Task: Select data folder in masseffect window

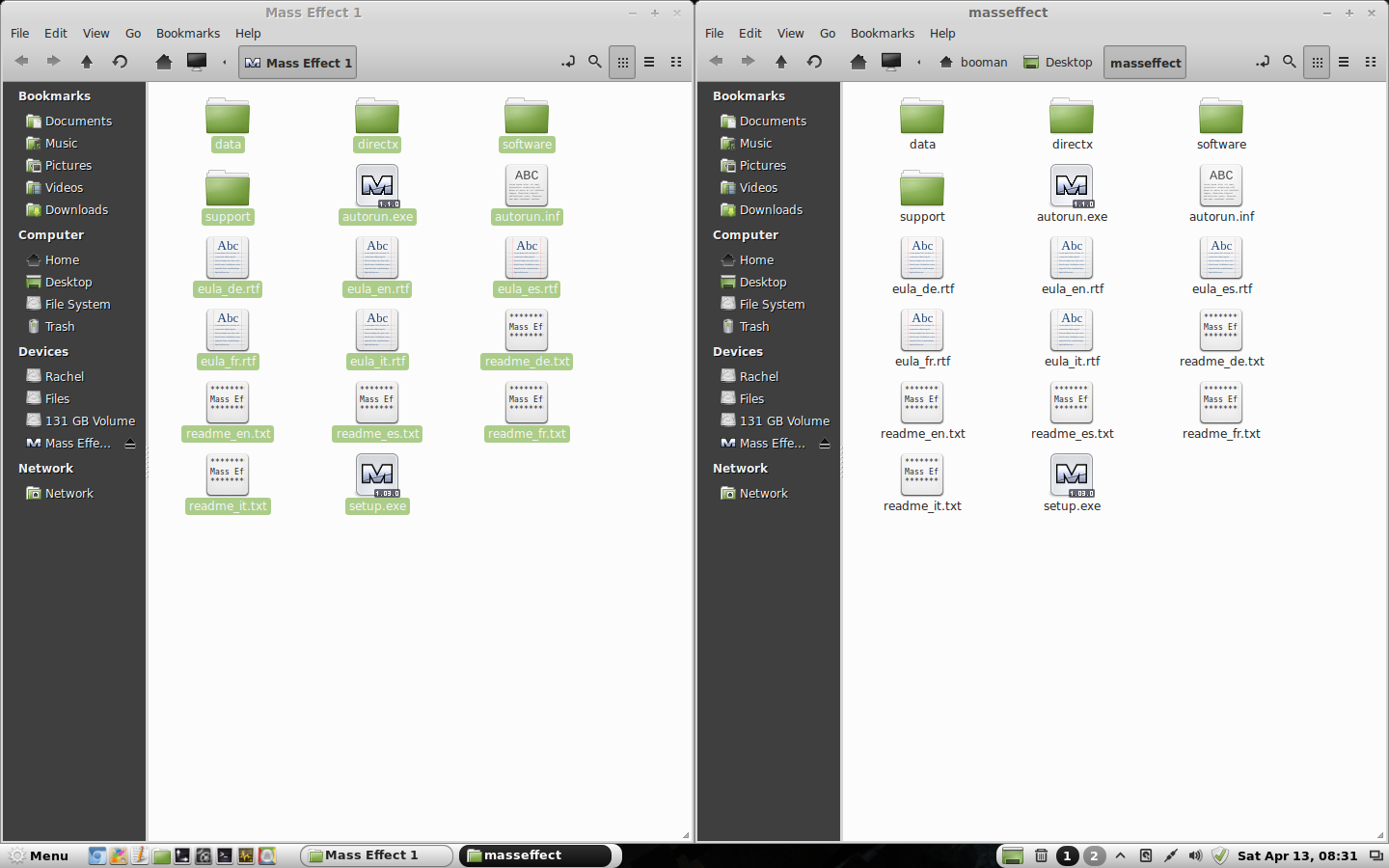Action: pyautogui.click(x=922, y=122)
